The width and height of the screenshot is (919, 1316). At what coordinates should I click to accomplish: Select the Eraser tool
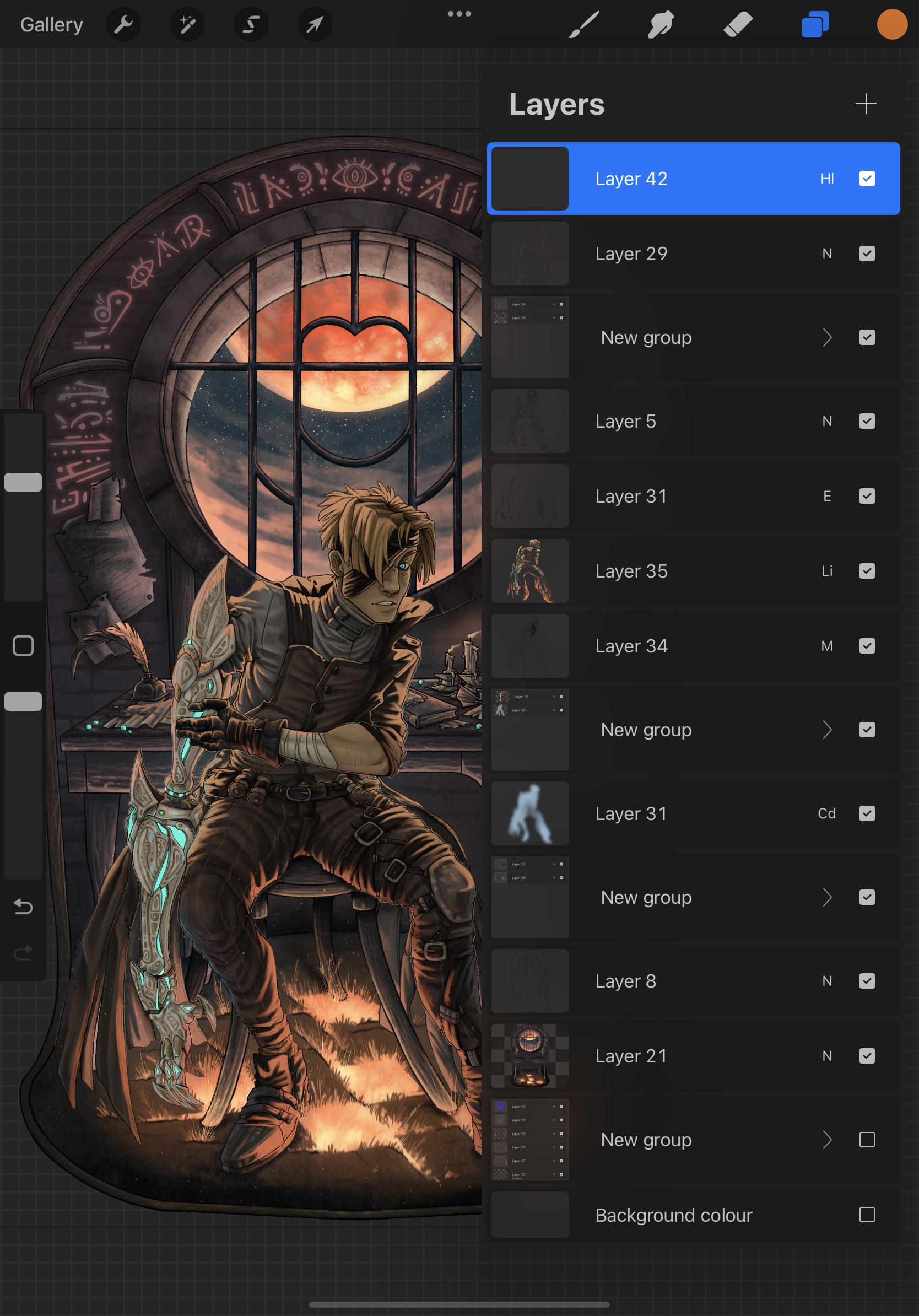tap(738, 25)
